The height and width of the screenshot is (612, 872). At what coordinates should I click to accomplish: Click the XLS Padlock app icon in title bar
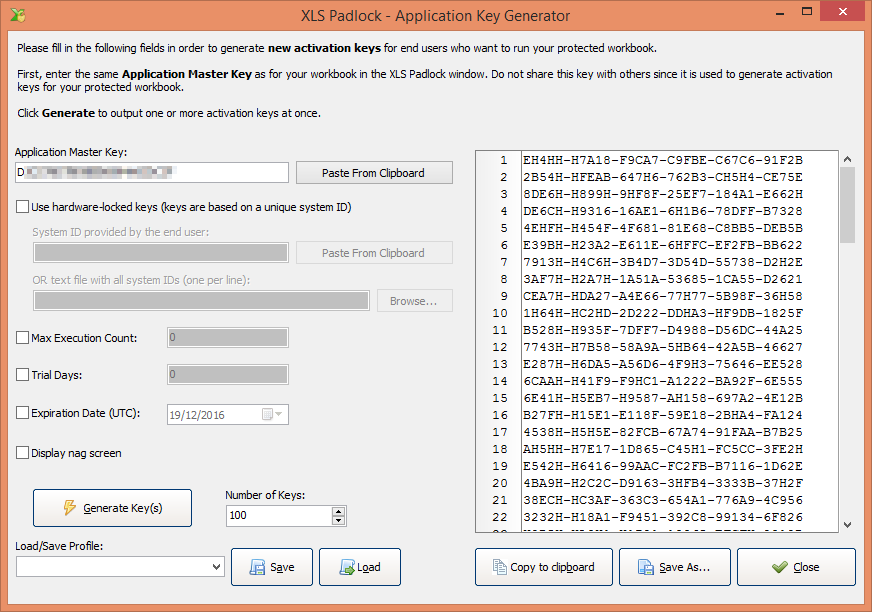click(17, 15)
